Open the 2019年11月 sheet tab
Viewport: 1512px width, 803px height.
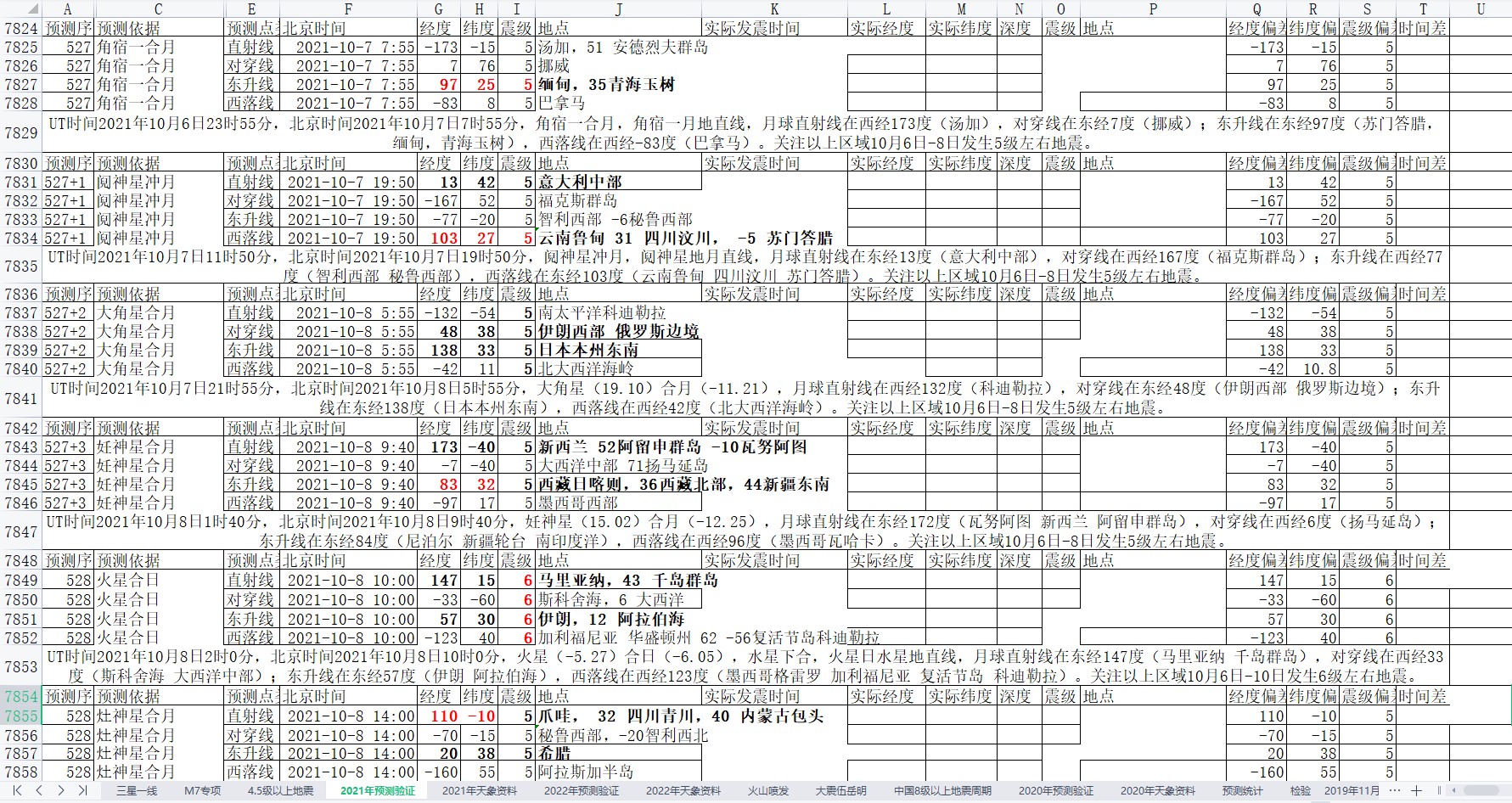coord(1352,790)
